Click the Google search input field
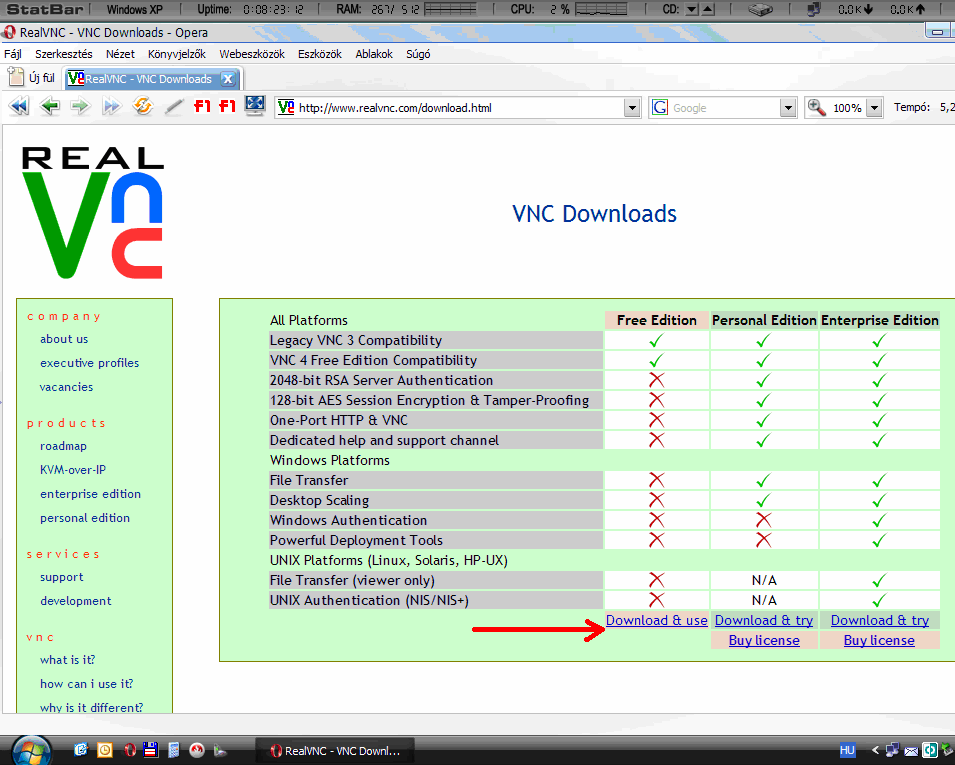The image size is (955, 765). tap(725, 108)
